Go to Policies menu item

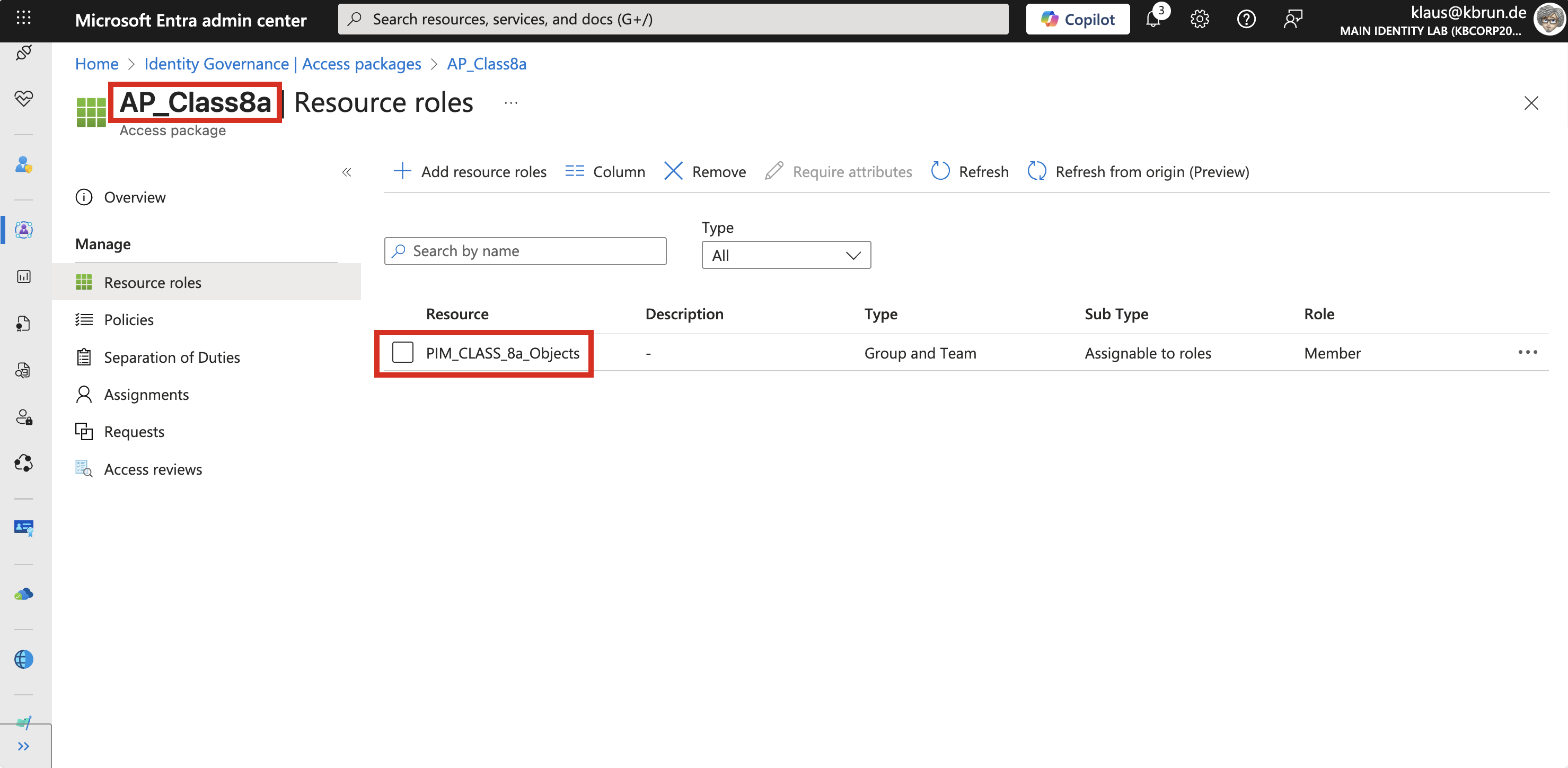pyautogui.click(x=128, y=320)
